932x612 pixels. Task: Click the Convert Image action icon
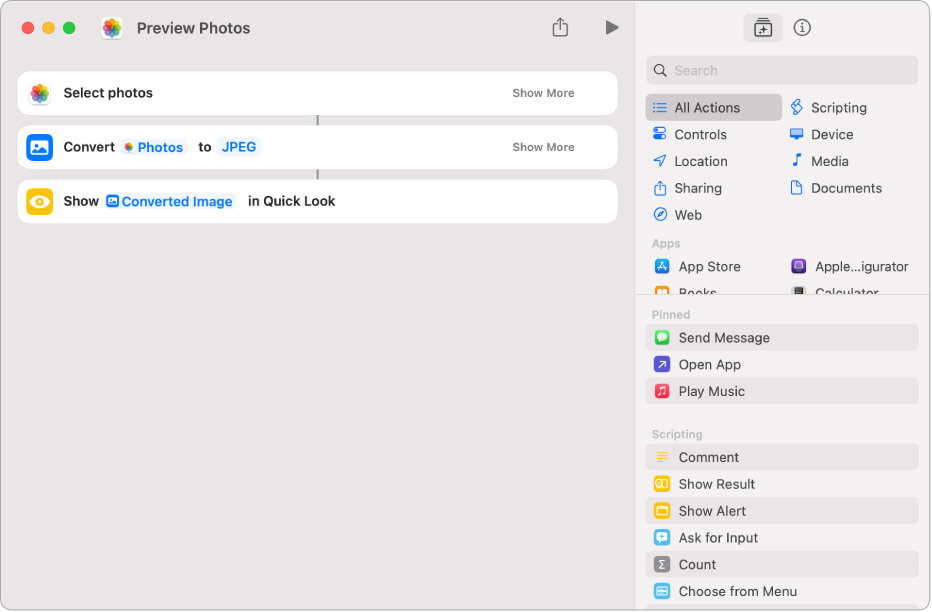[x=40, y=147]
